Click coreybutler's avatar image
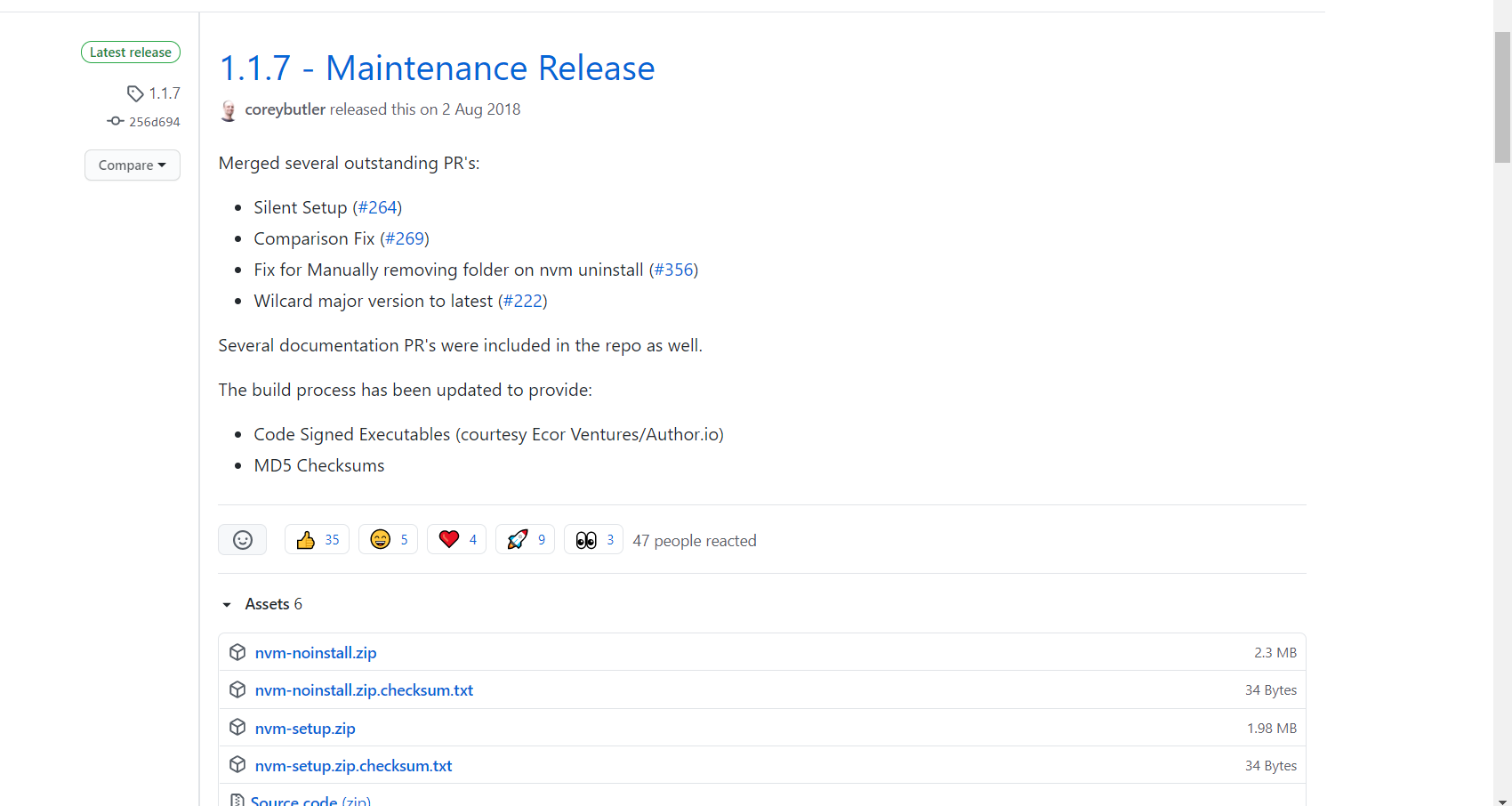Image resolution: width=1512 pixels, height=806 pixels. [229, 110]
